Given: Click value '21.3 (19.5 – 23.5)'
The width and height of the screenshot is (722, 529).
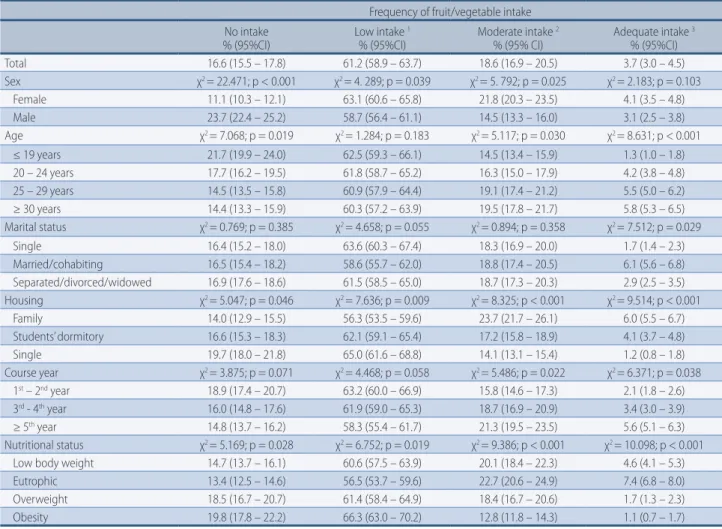Looking at the screenshot, I should pos(518,427).
